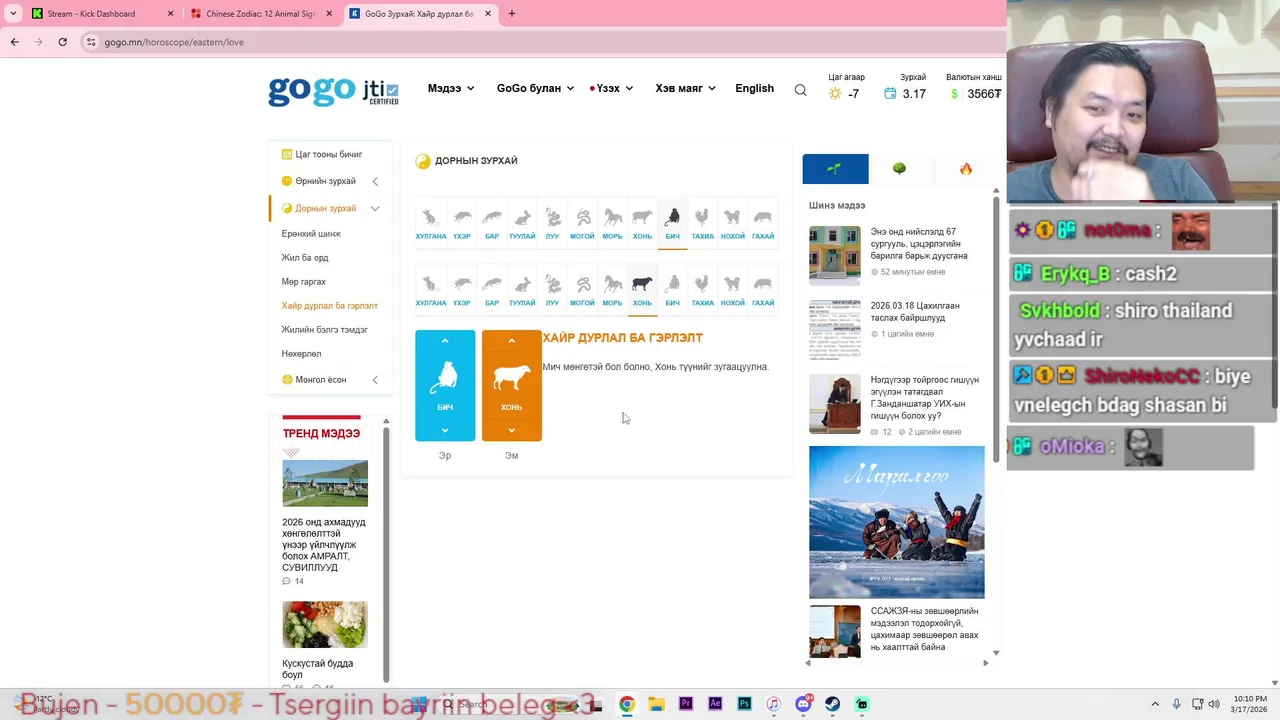Expand the Мэдээ dropdown menu

coord(451,88)
